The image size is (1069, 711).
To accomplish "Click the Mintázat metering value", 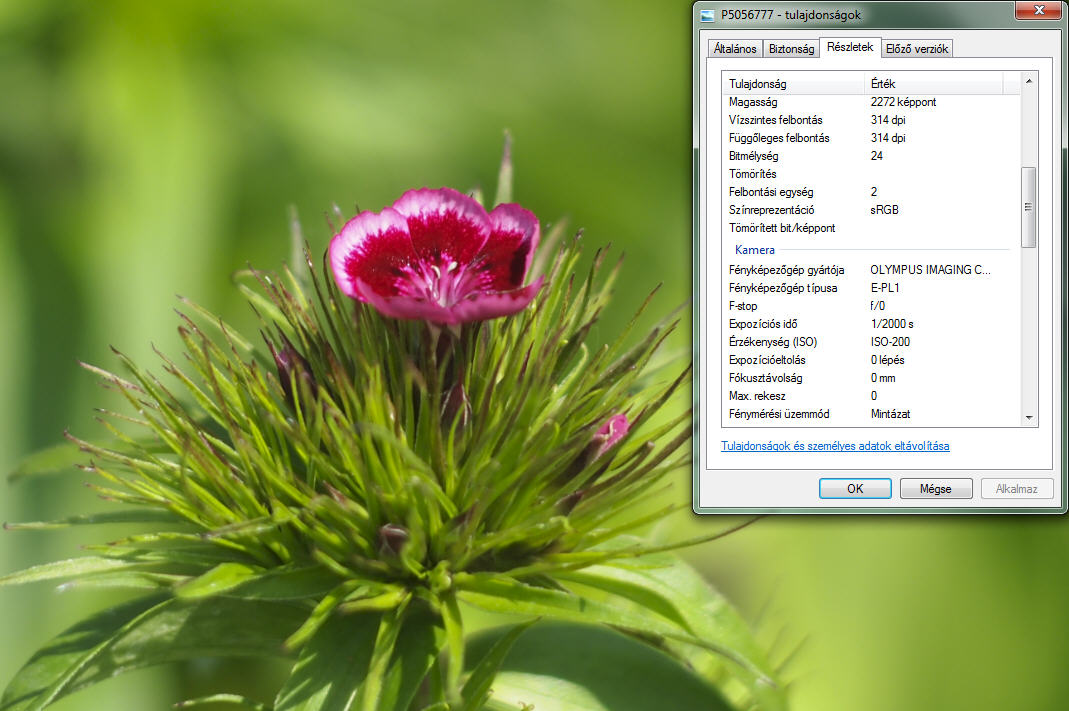I will click(x=890, y=414).
